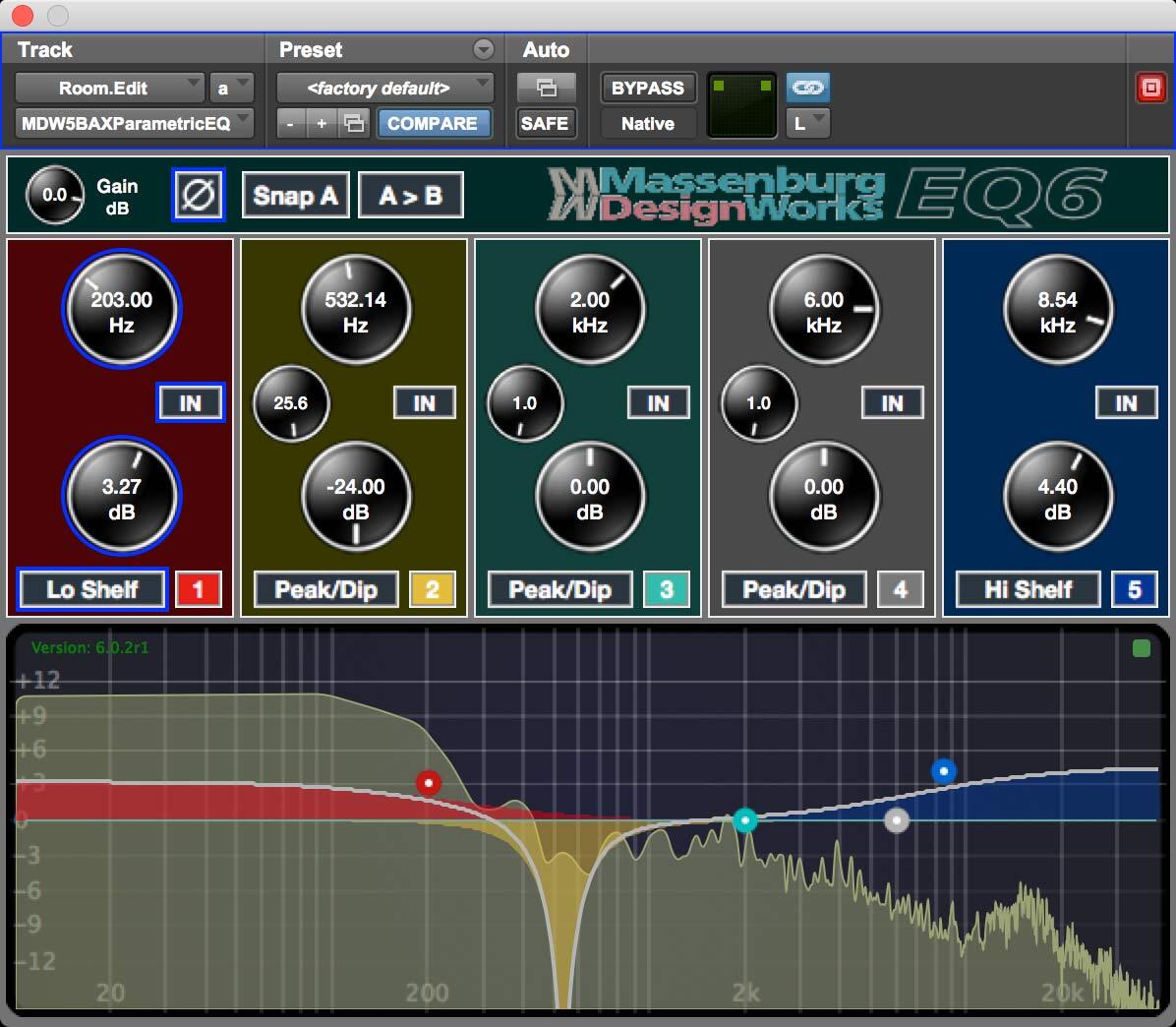This screenshot has width=1176, height=1027.
Task: Select the previous preset minus button
Action: [291, 123]
